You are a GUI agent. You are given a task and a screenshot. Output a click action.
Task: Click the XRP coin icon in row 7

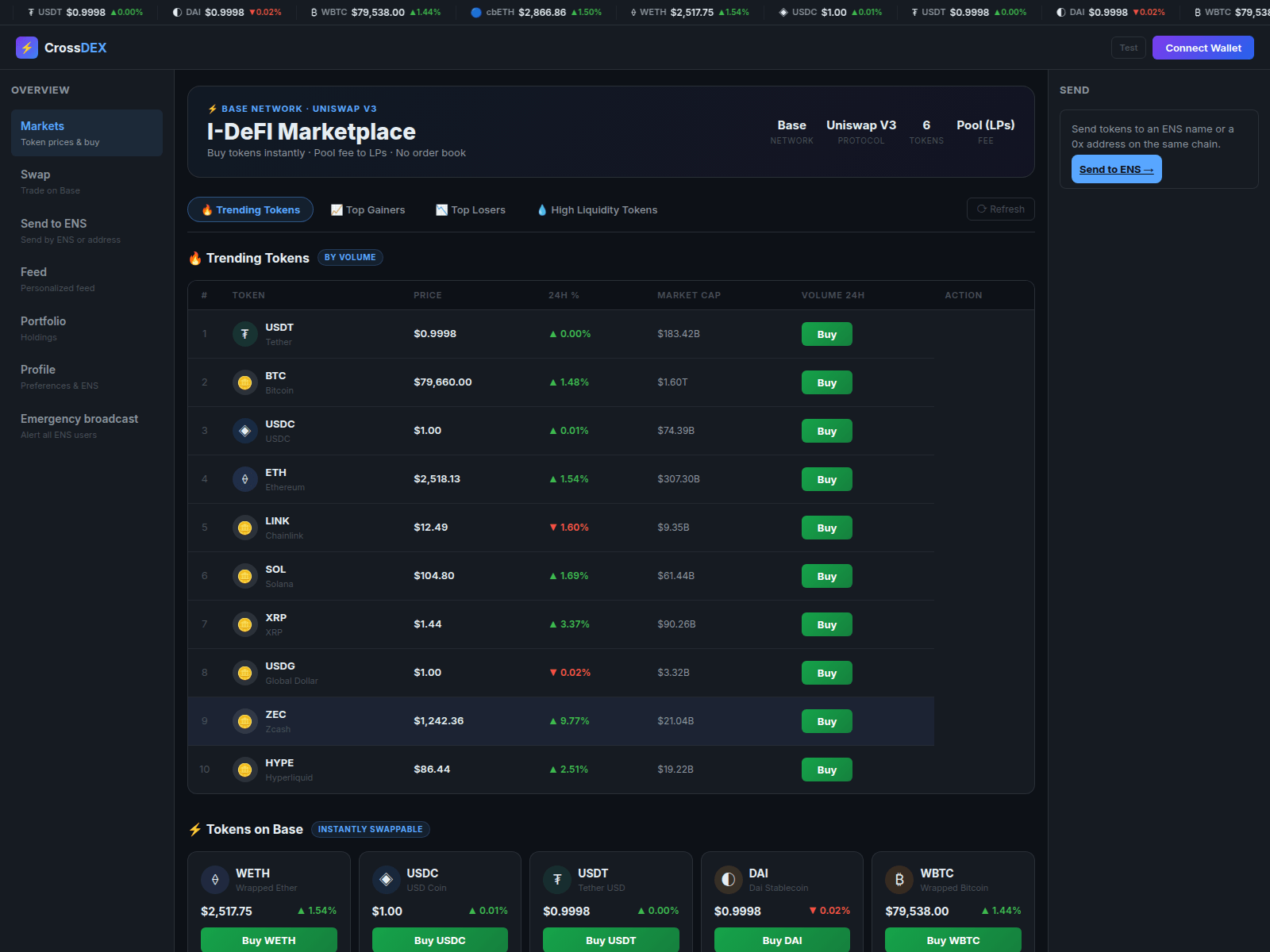point(245,624)
